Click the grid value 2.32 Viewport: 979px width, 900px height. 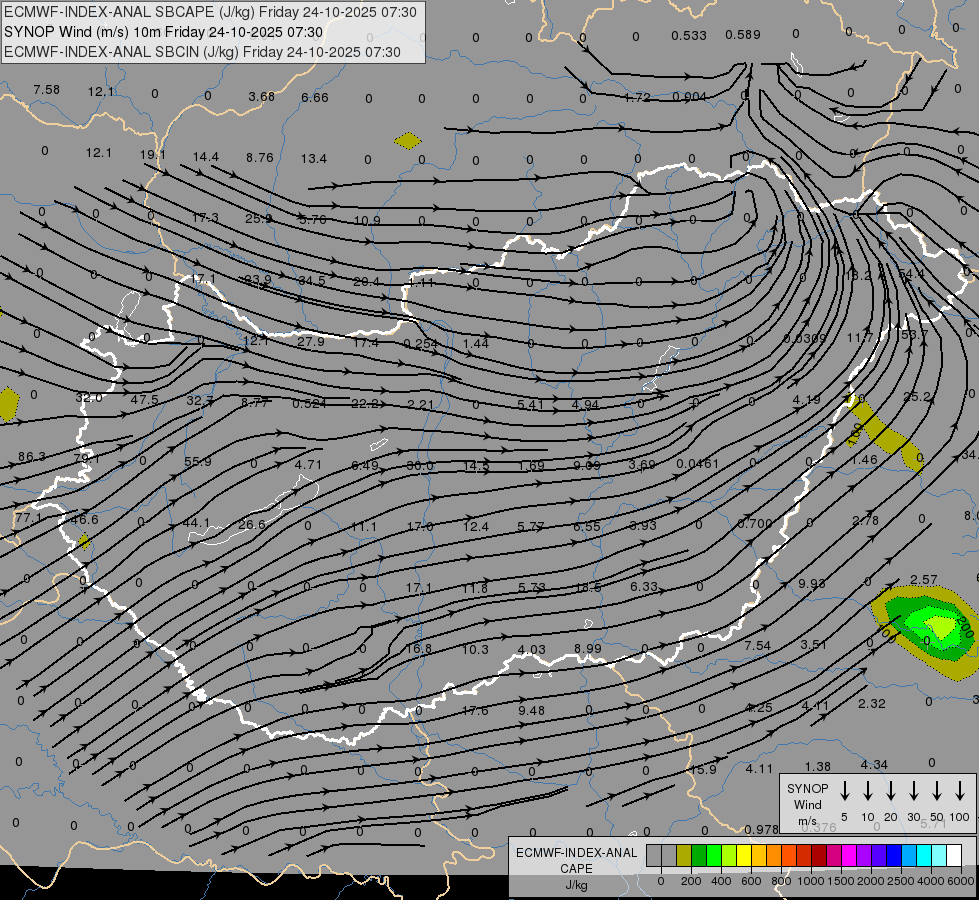872,703
